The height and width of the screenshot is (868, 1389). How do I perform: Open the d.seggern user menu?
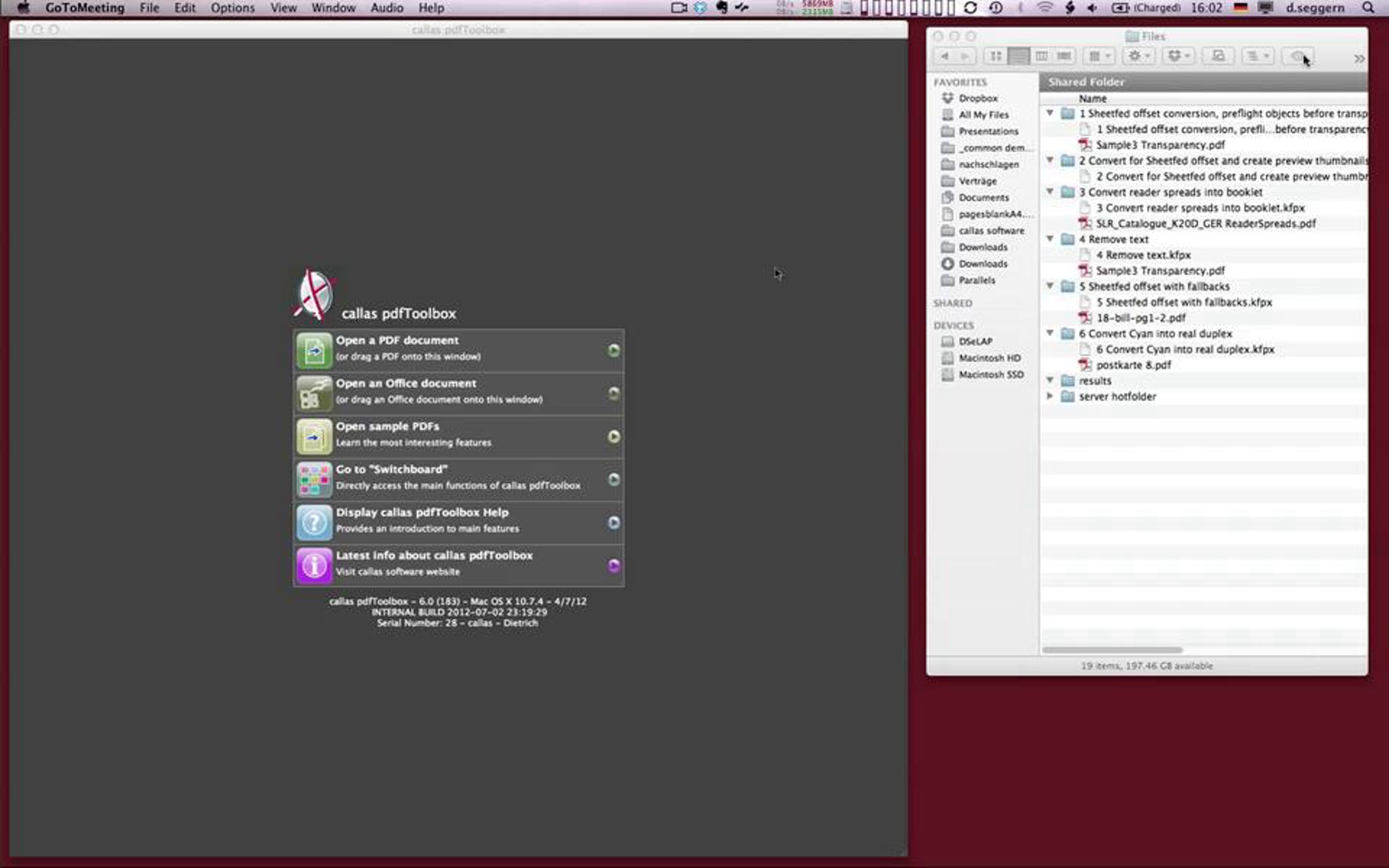pos(1315,8)
